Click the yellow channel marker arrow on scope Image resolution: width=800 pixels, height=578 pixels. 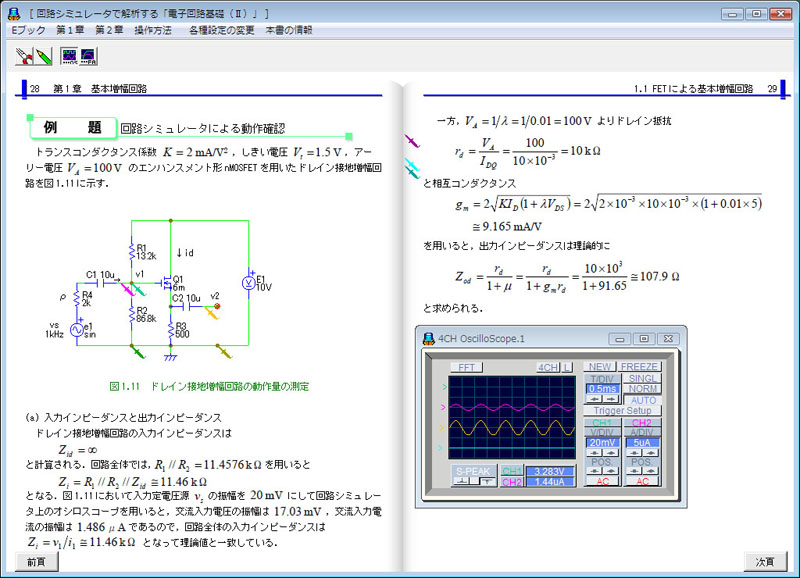pos(442,428)
